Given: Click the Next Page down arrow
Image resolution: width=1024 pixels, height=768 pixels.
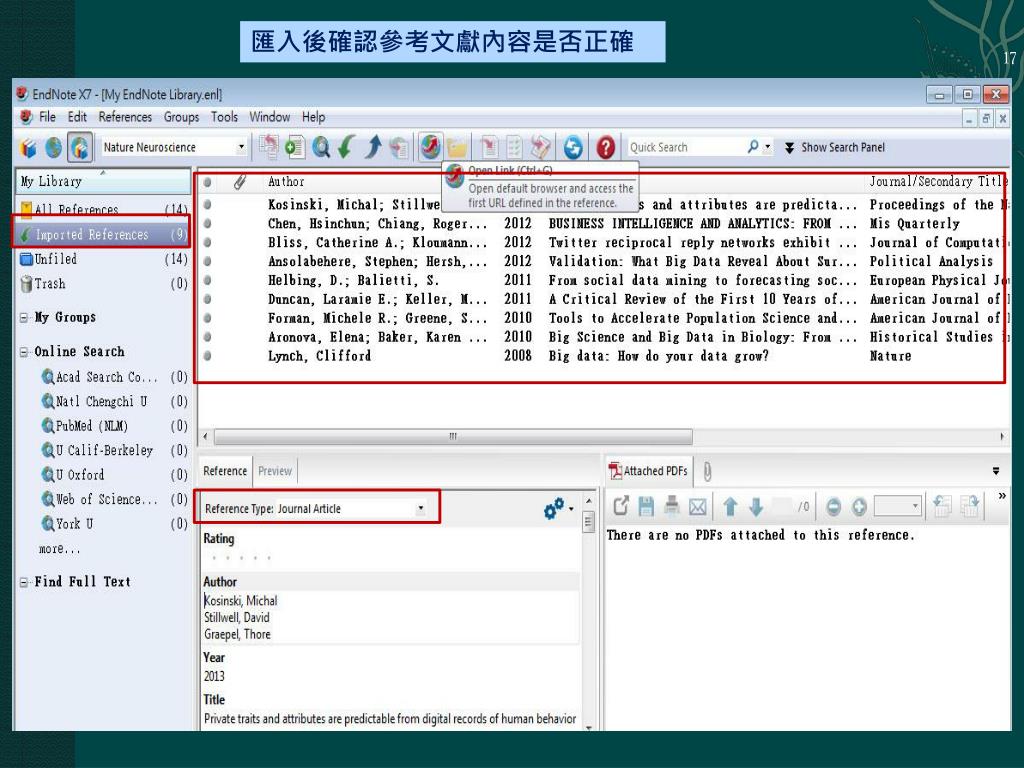Looking at the screenshot, I should [756, 506].
